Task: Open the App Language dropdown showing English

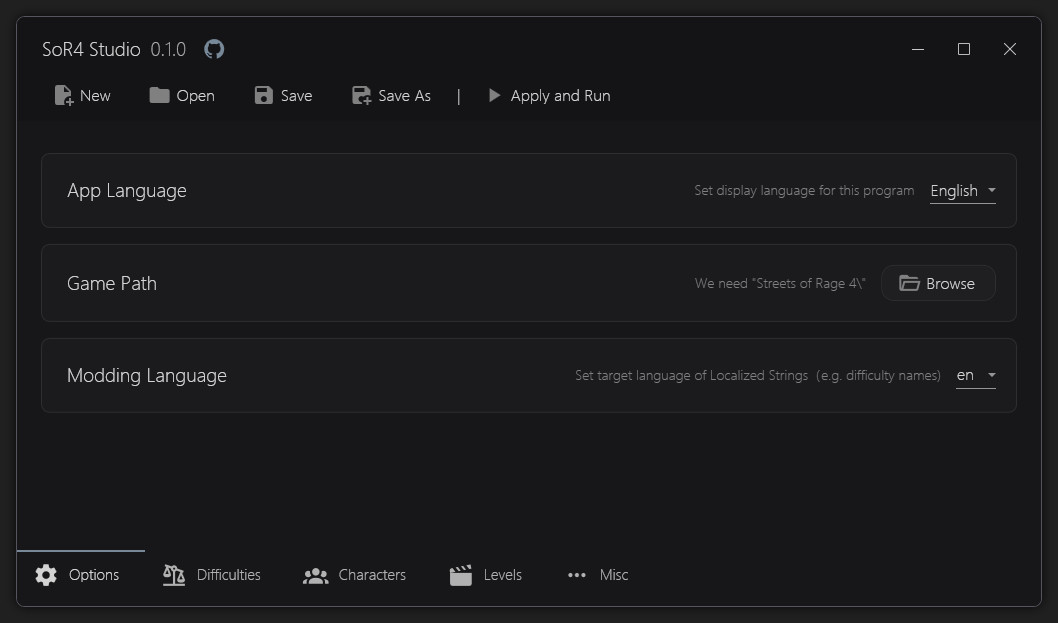Action: 962,190
